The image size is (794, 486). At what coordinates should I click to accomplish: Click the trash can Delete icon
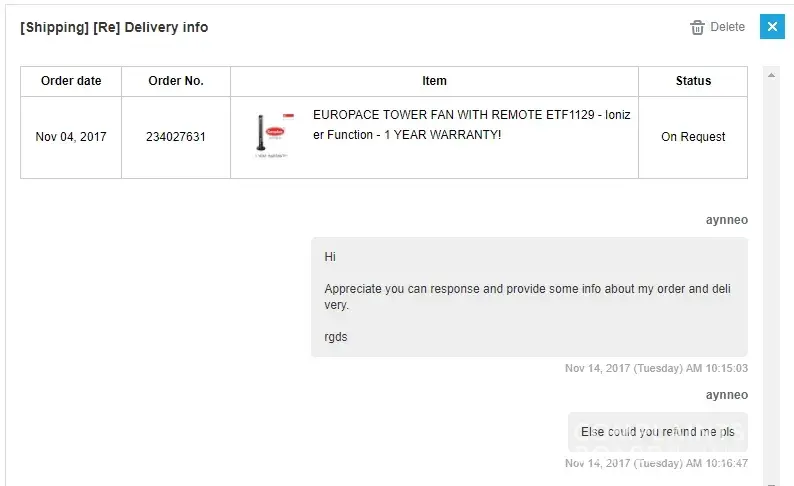(697, 27)
